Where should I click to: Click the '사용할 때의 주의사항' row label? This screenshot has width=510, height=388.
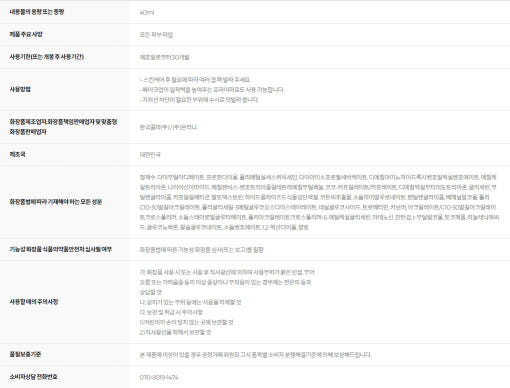click(x=34, y=302)
